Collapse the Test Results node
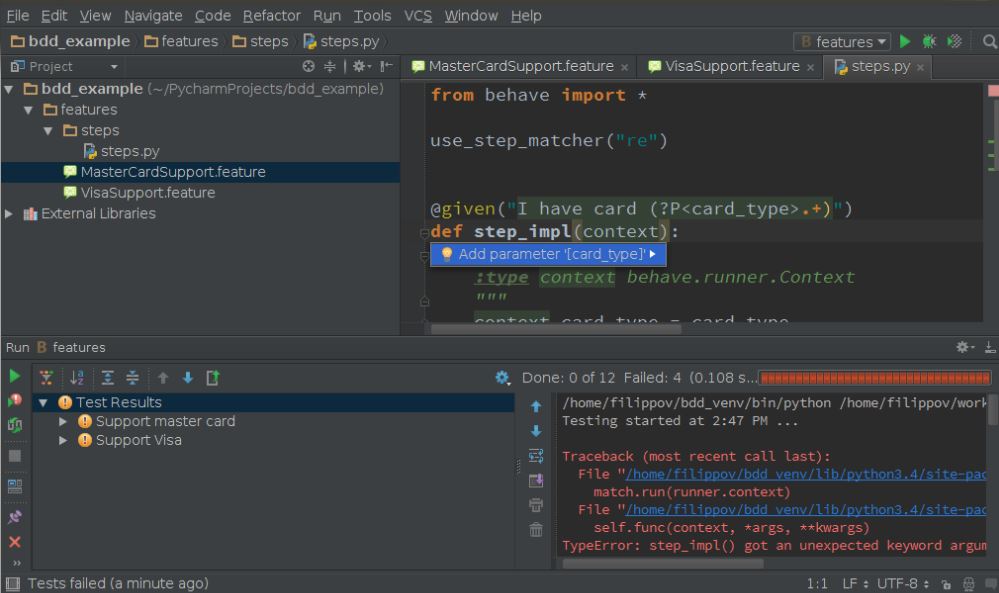Image resolution: width=999 pixels, height=593 pixels. coord(43,403)
